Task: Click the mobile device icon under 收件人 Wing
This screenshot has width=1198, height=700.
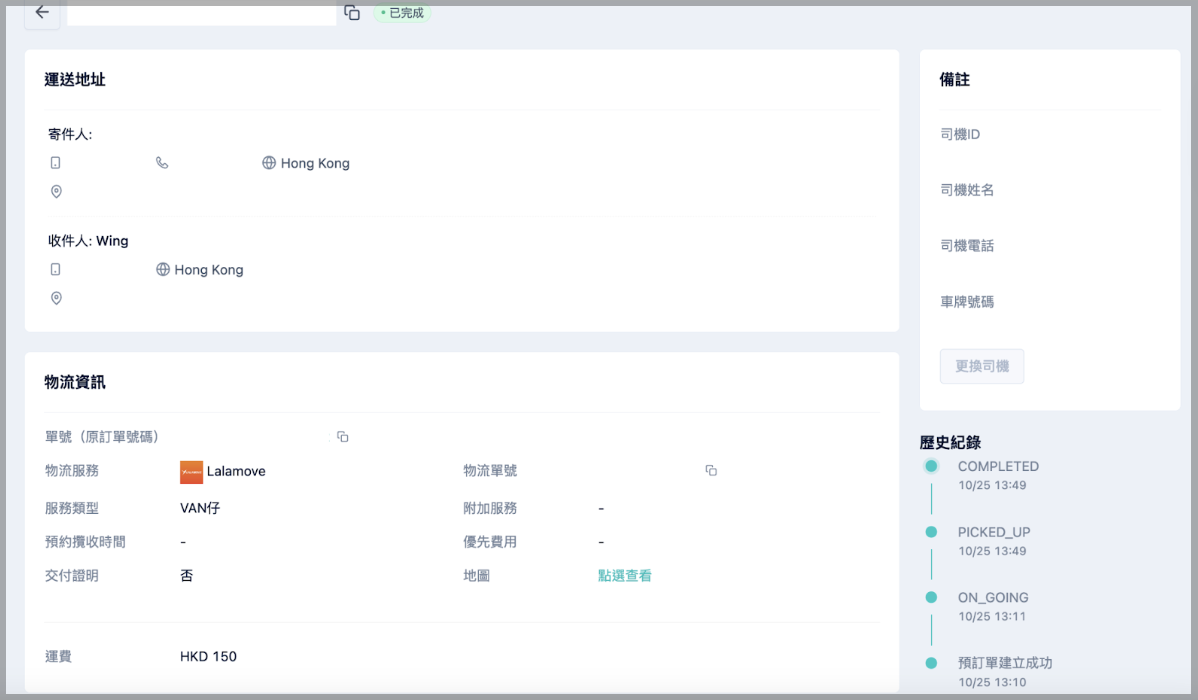Action: (x=56, y=270)
